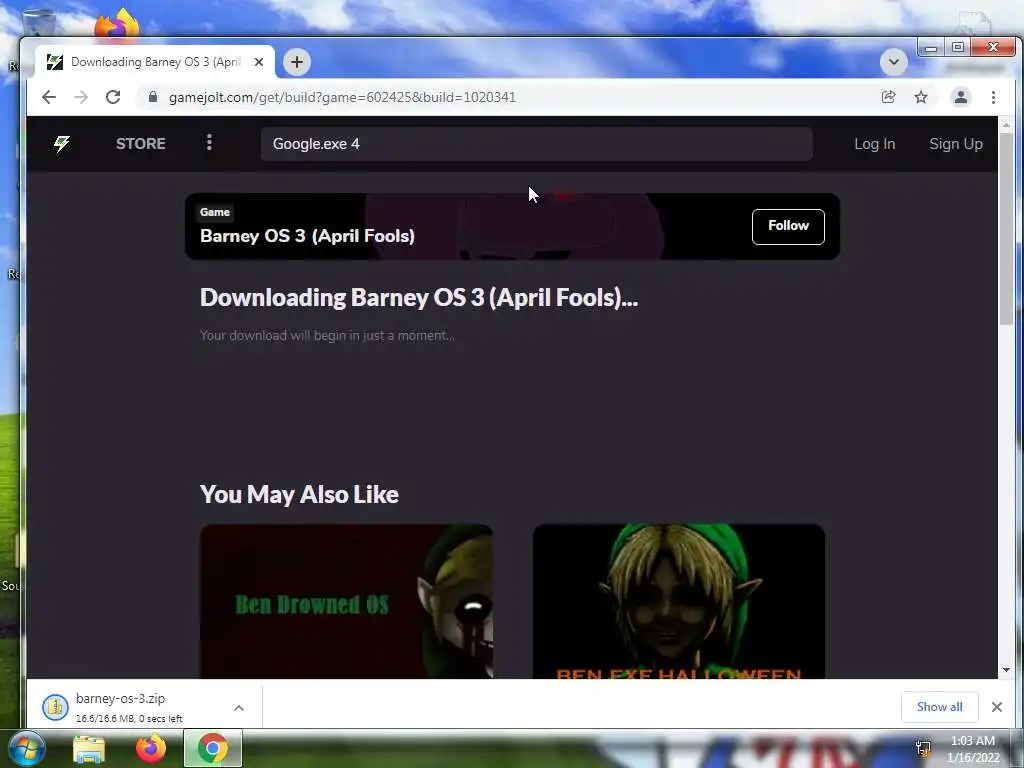Click the browser forward arrow
Screen dimensions: 1024x768
81,97
